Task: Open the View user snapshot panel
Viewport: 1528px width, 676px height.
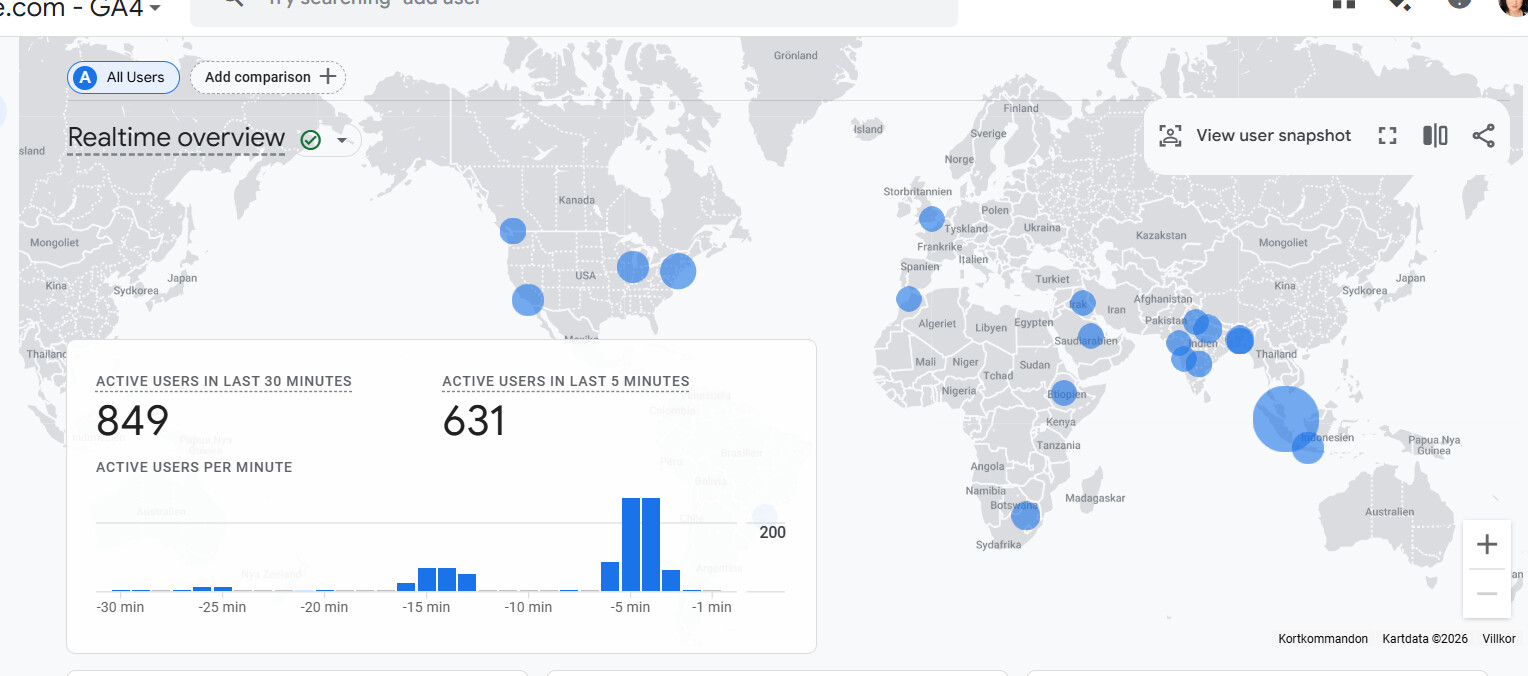Action: (1255, 136)
